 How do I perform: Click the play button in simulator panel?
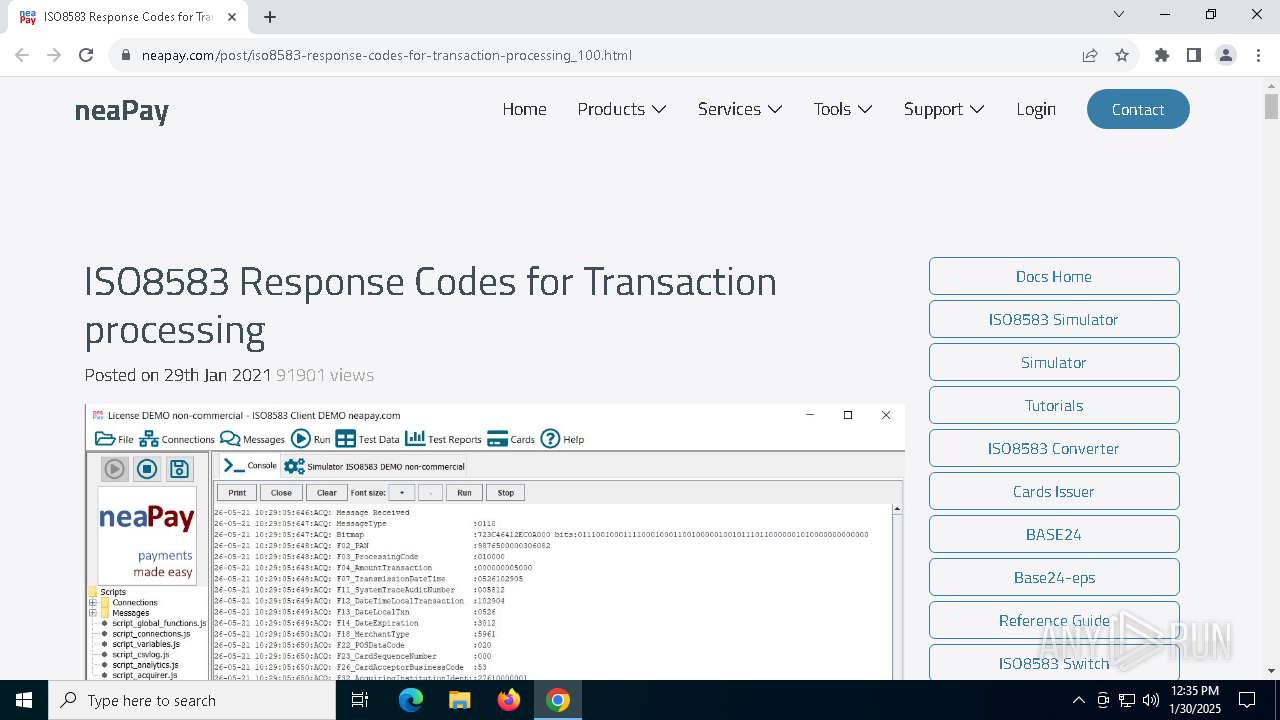[x=115, y=468]
